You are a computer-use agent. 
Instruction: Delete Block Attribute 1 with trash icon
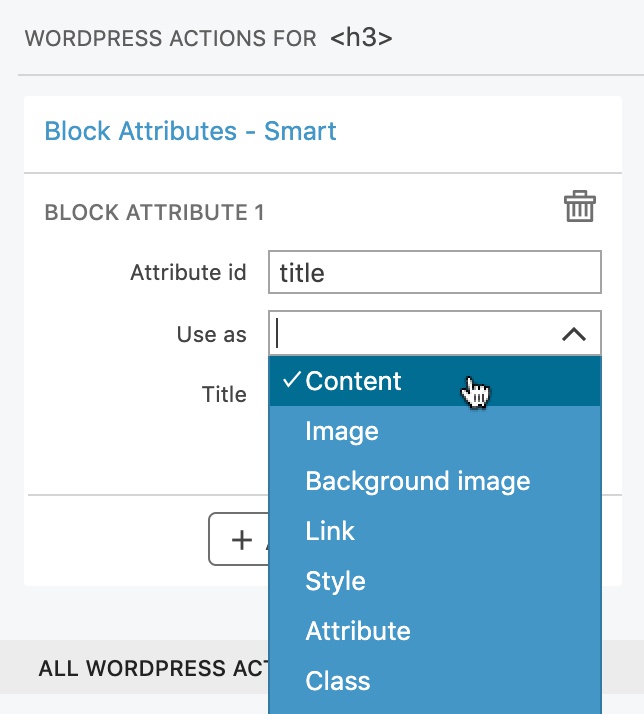coord(580,206)
